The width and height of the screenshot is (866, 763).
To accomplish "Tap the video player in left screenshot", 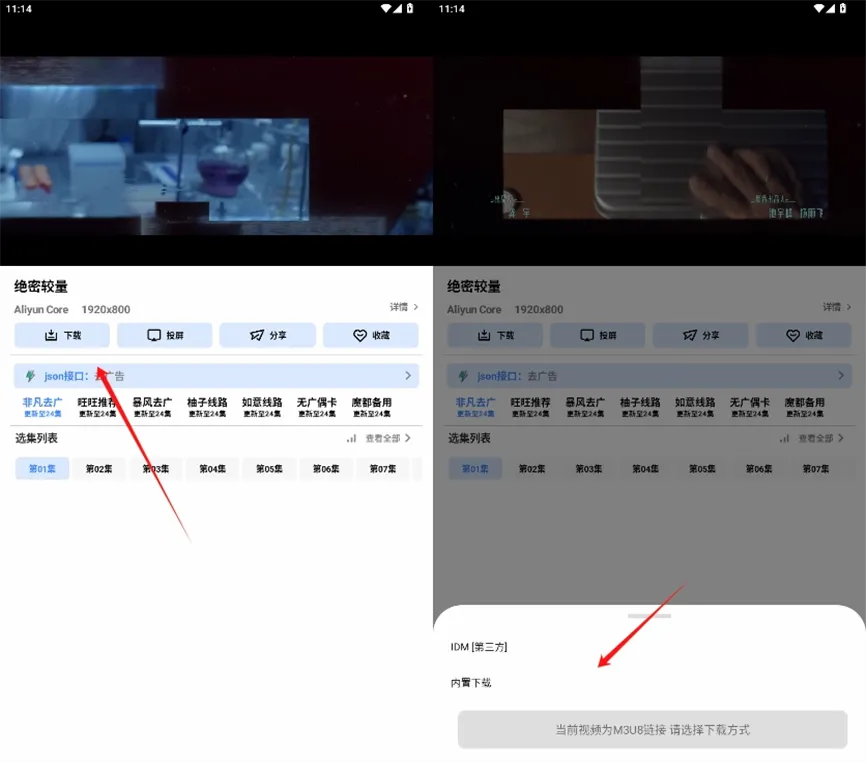I will (x=216, y=145).
